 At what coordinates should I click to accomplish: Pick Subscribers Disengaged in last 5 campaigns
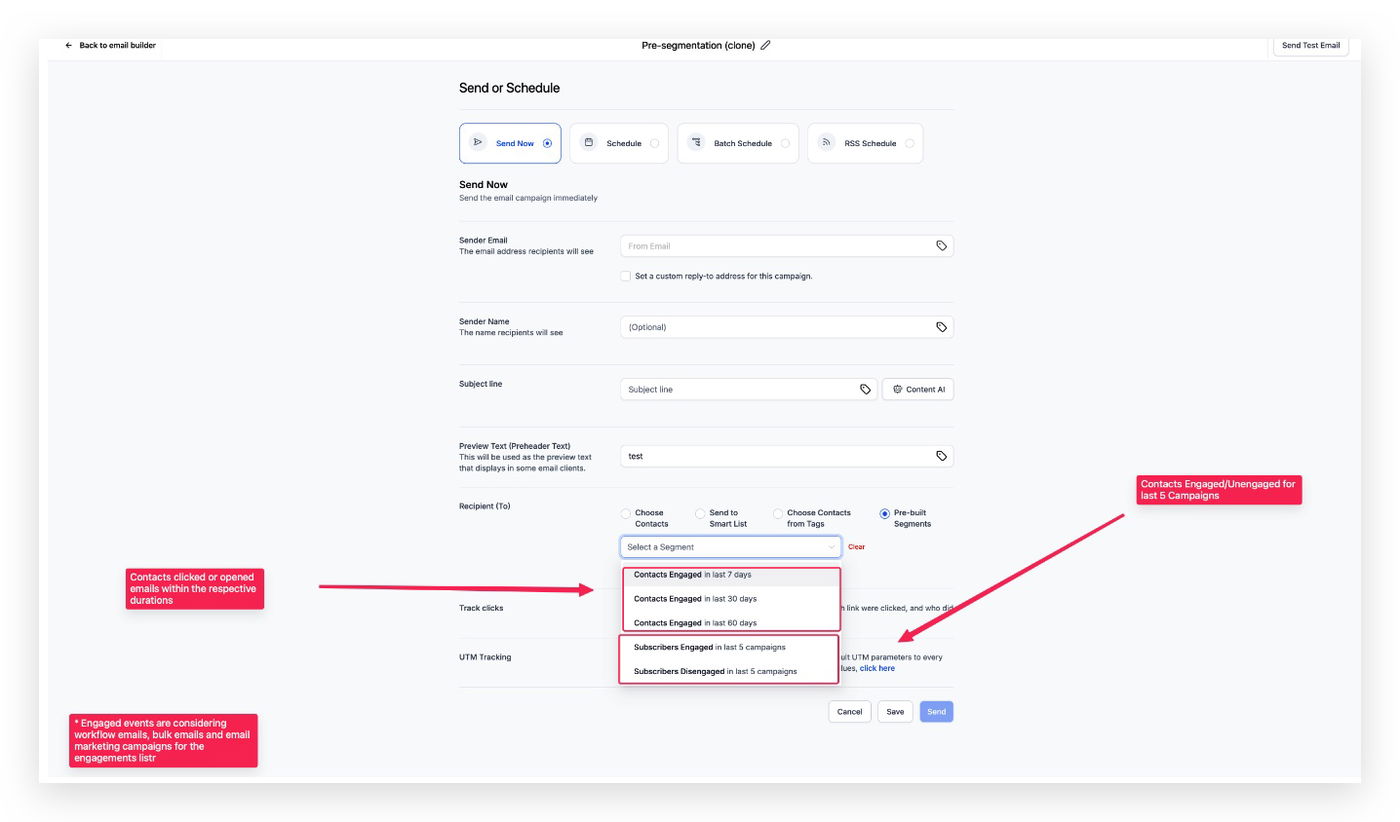click(715, 671)
